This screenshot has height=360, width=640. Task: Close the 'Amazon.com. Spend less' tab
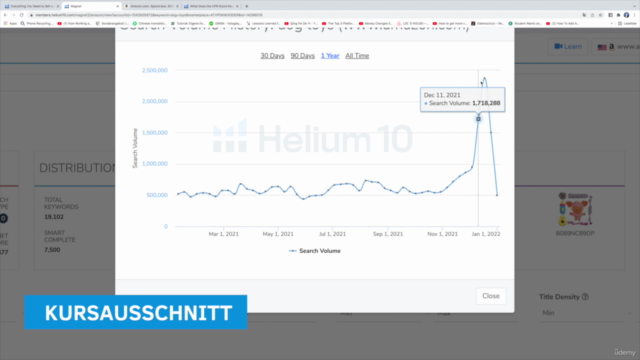click(x=177, y=6)
